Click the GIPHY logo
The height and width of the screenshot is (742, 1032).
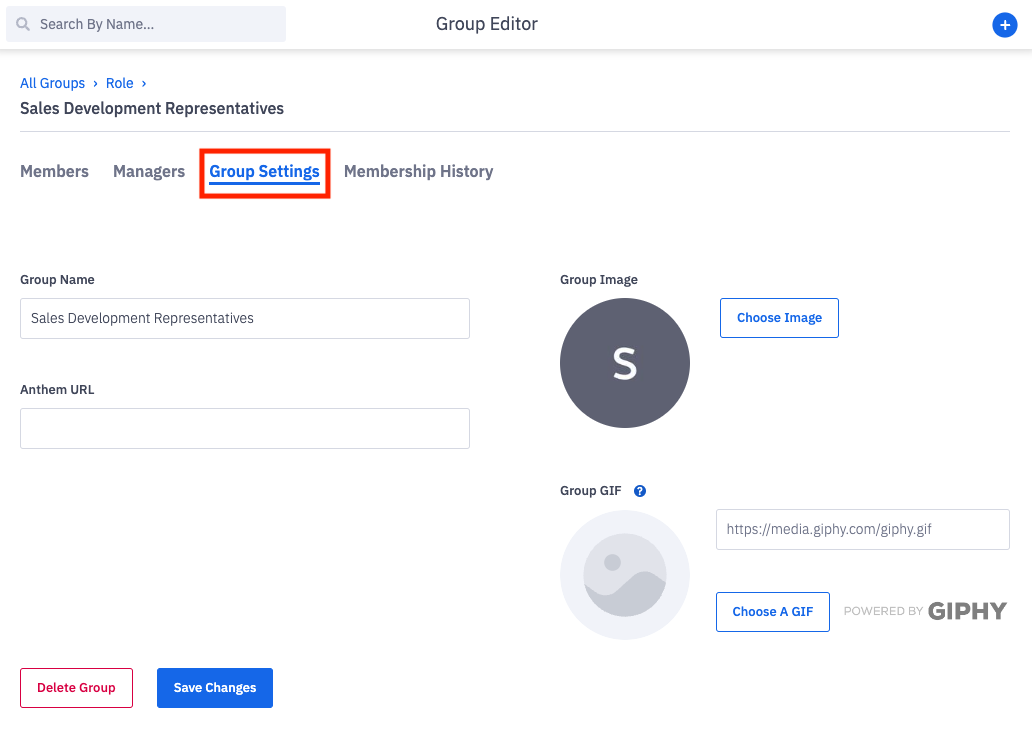(x=966, y=610)
